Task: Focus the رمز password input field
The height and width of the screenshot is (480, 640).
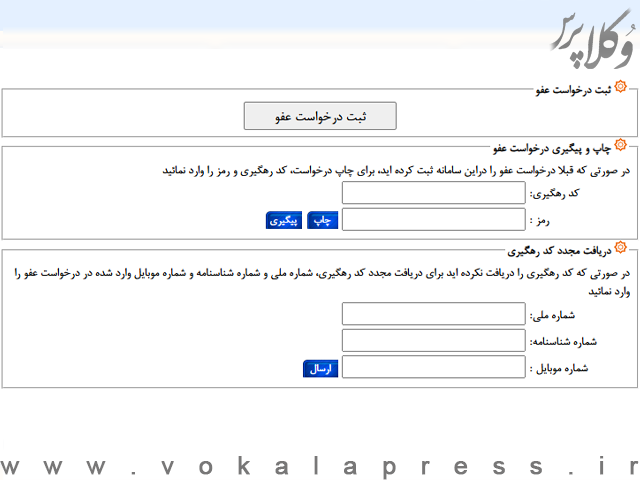Action: [433, 220]
